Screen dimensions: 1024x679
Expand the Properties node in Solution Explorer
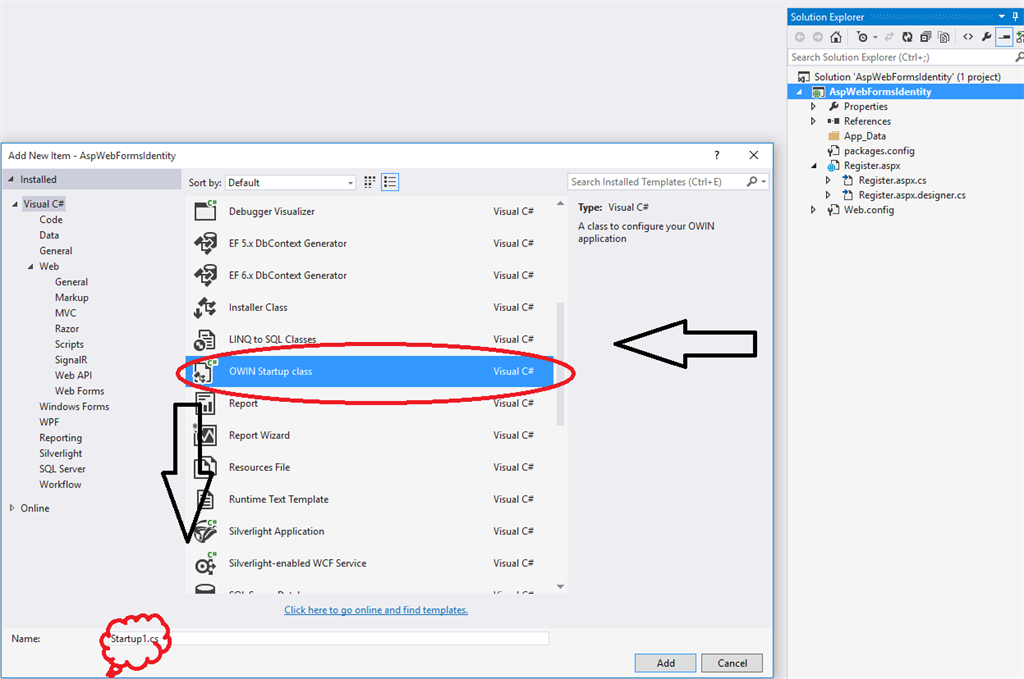tap(813, 106)
